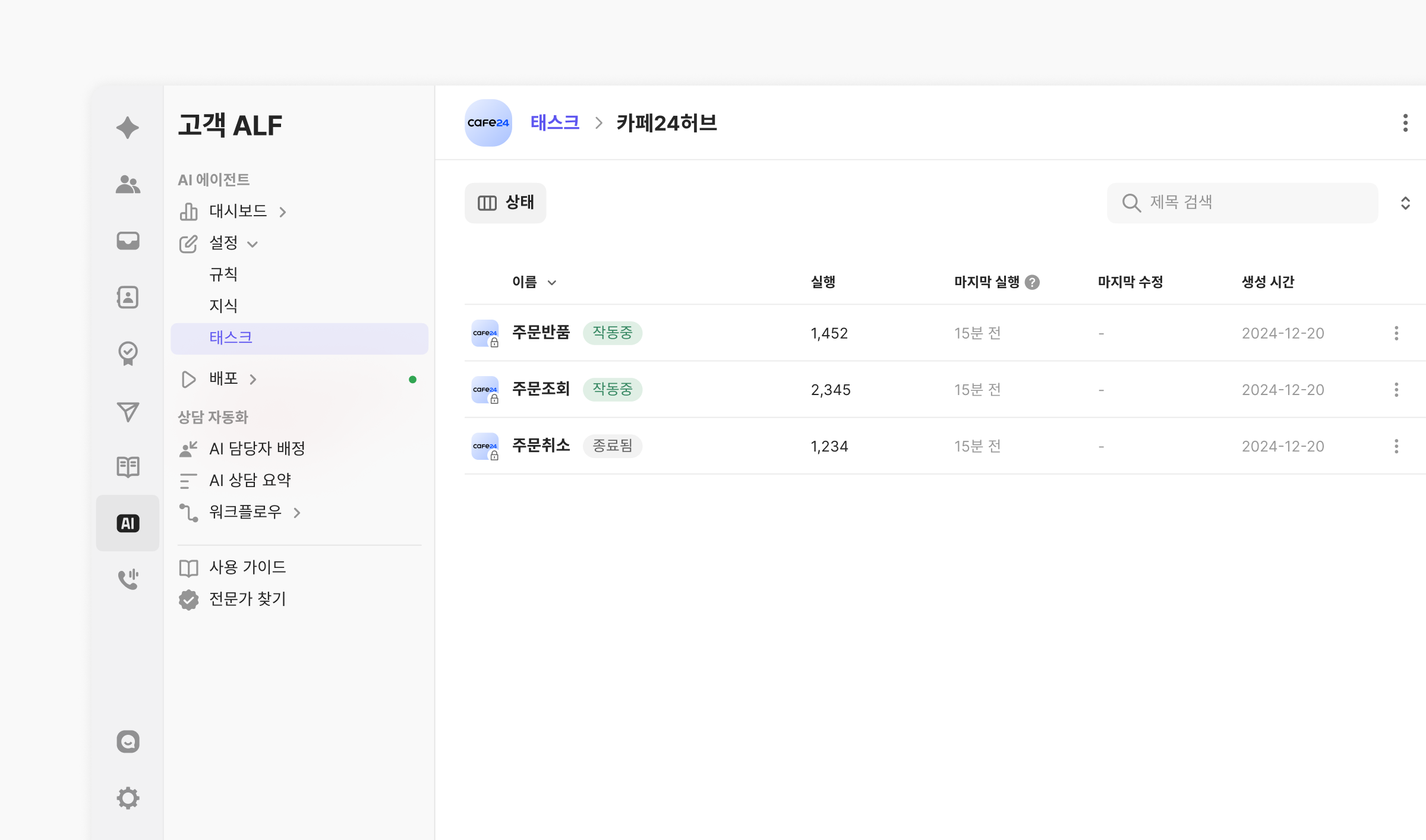The width and height of the screenshot is (1426, 840).
Task: Select 규칙 in the settings submenu
Action: (223, 274)
